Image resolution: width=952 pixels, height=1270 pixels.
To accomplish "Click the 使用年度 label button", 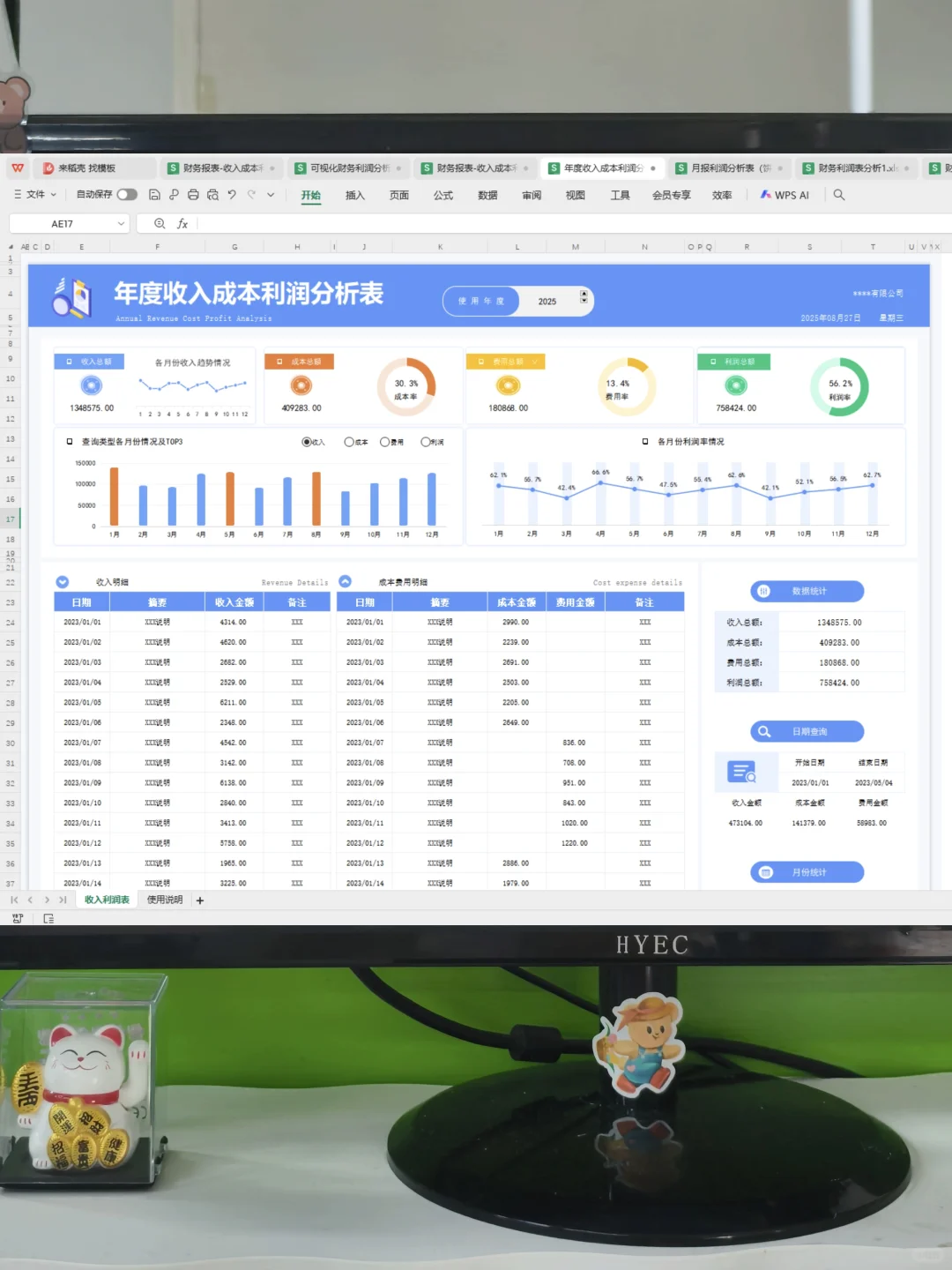I will tap(481, 301).
